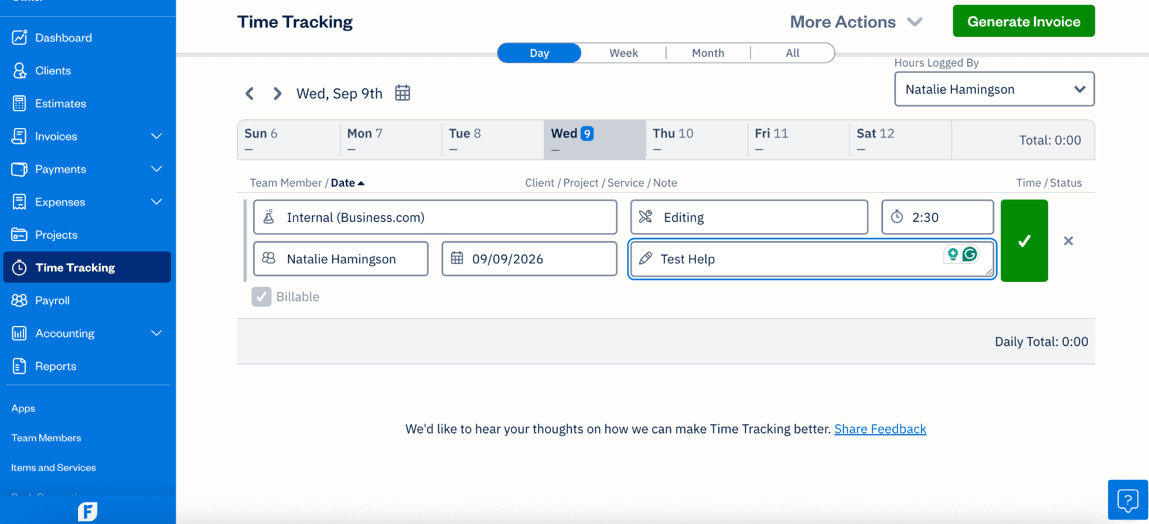This screenshot has width=1149, height=524.
Task: Select Sun 6 in the week strip
Action: (289, 140)
